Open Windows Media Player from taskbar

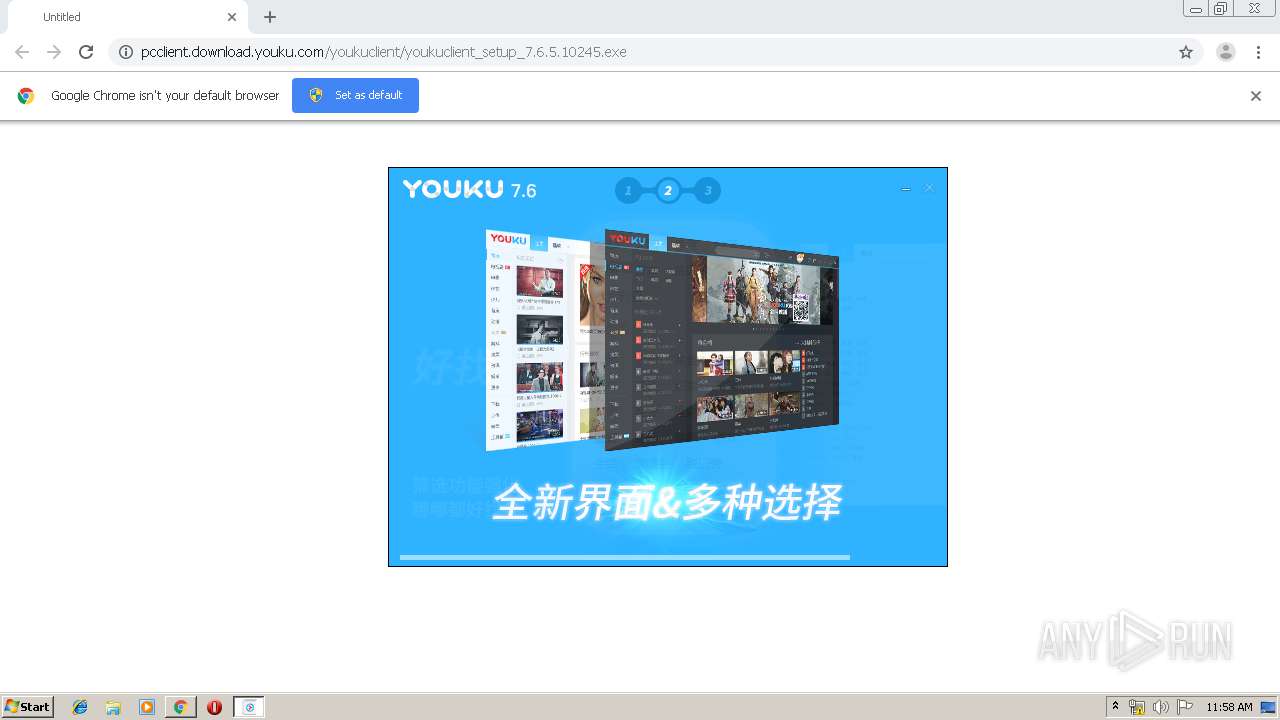pyautogui.click(x=147, y=707)
